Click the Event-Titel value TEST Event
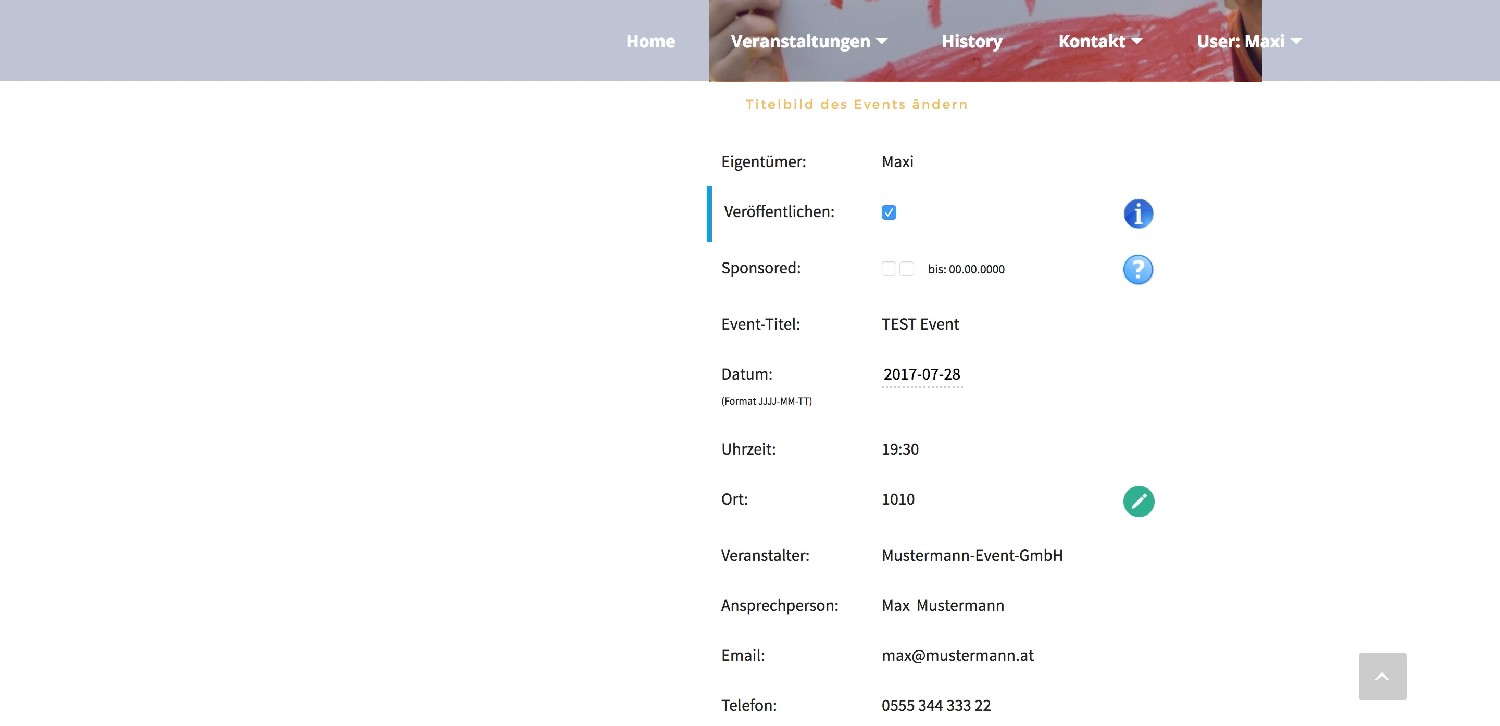 click(x=920, y=324)
